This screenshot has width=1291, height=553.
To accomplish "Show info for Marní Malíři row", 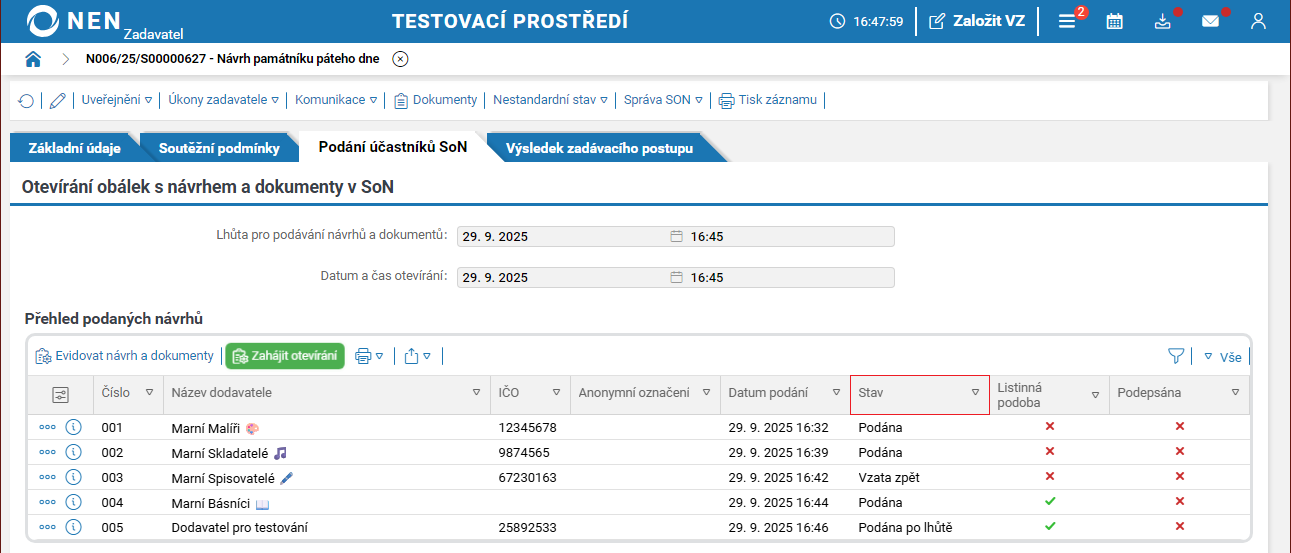I will (73, 427).
